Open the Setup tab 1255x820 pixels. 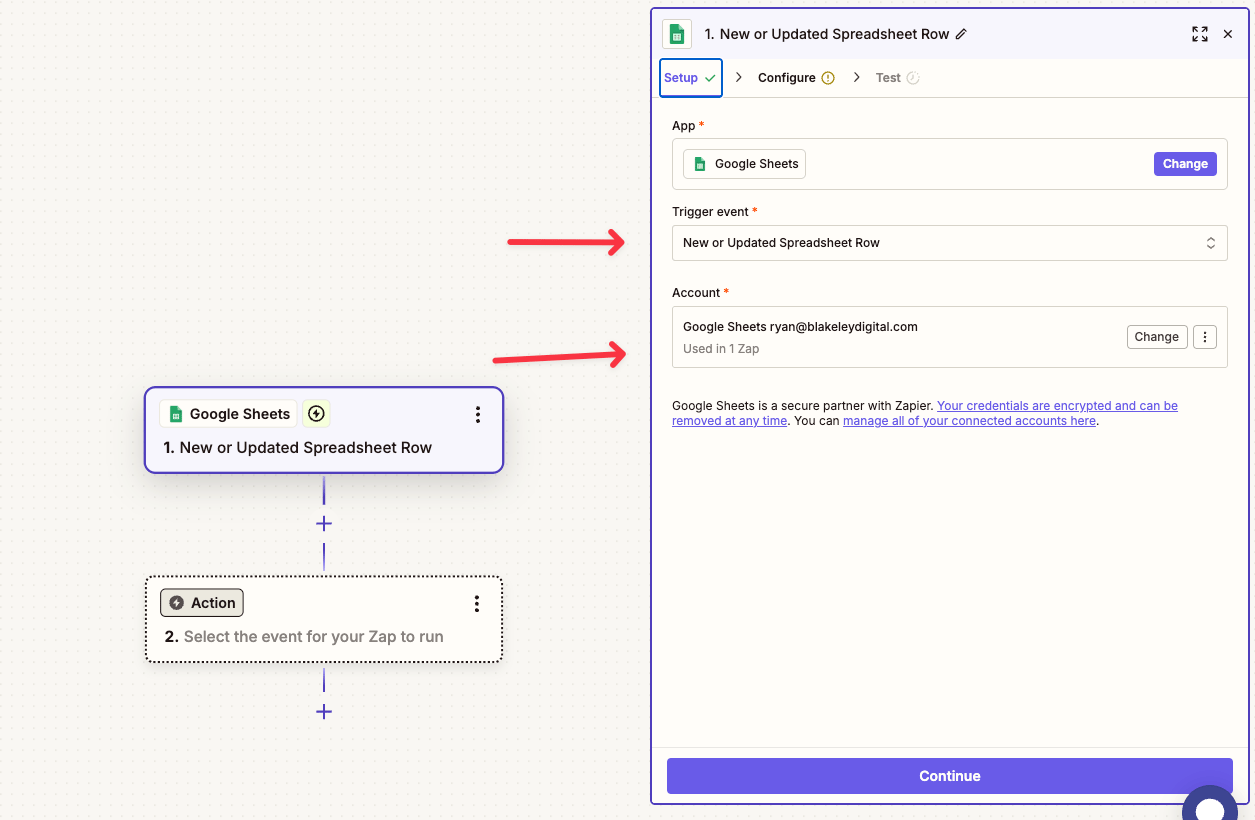[x=691, y=78]
